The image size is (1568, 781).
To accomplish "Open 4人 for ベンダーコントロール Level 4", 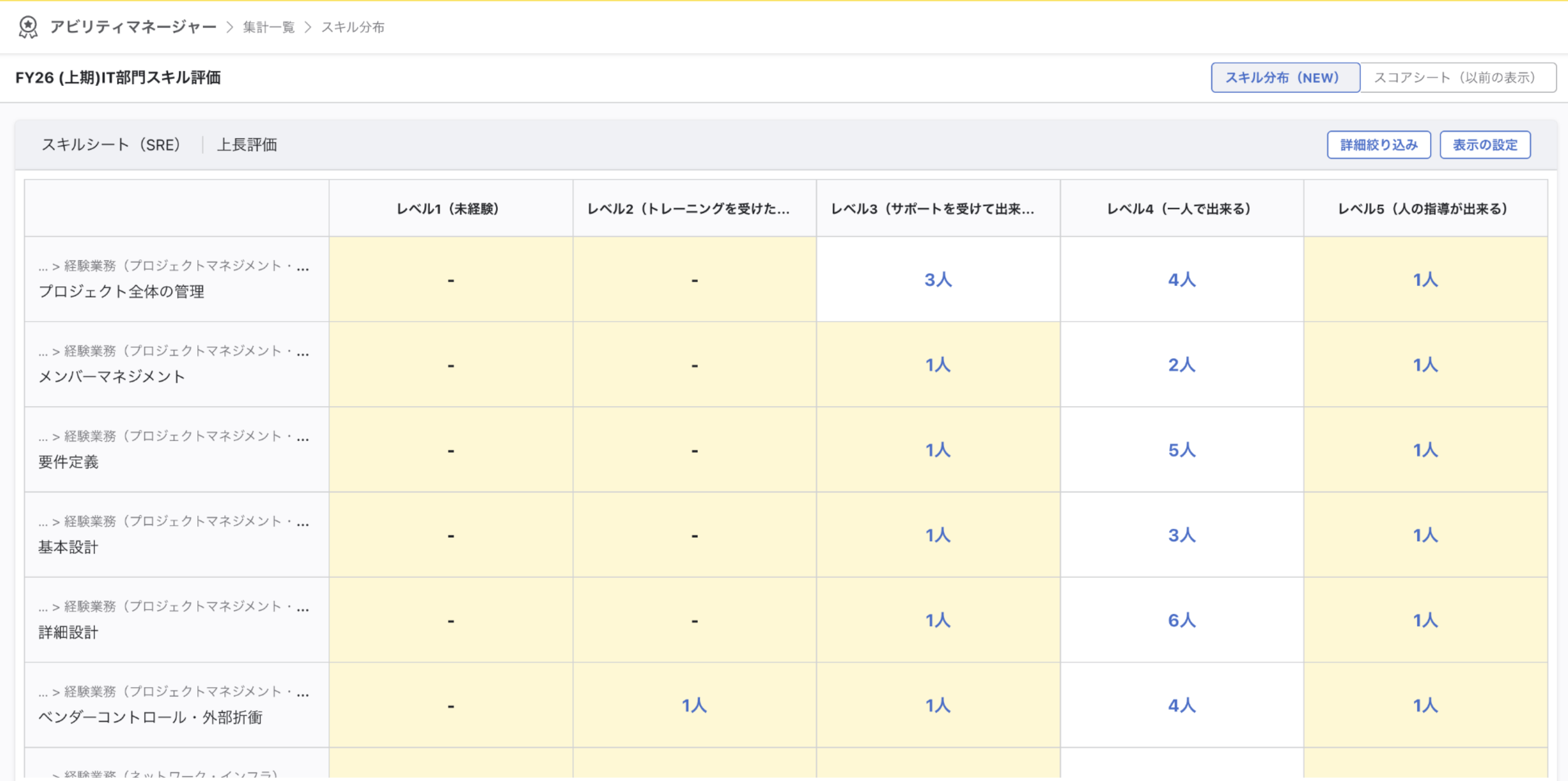I will [1181, 706].
